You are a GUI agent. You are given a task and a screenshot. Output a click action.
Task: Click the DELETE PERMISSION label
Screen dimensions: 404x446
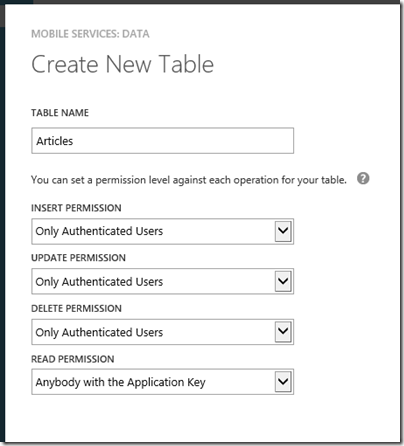coord(76,308)
